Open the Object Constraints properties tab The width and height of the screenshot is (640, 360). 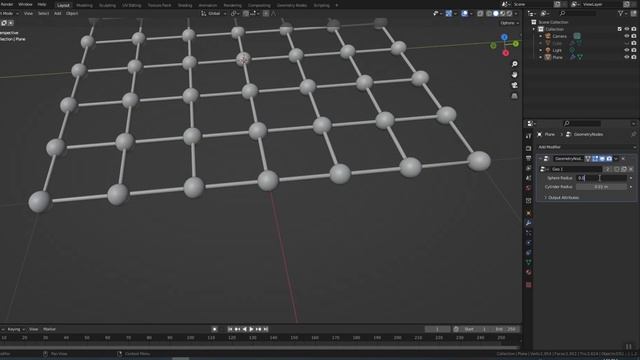[529, 253]
